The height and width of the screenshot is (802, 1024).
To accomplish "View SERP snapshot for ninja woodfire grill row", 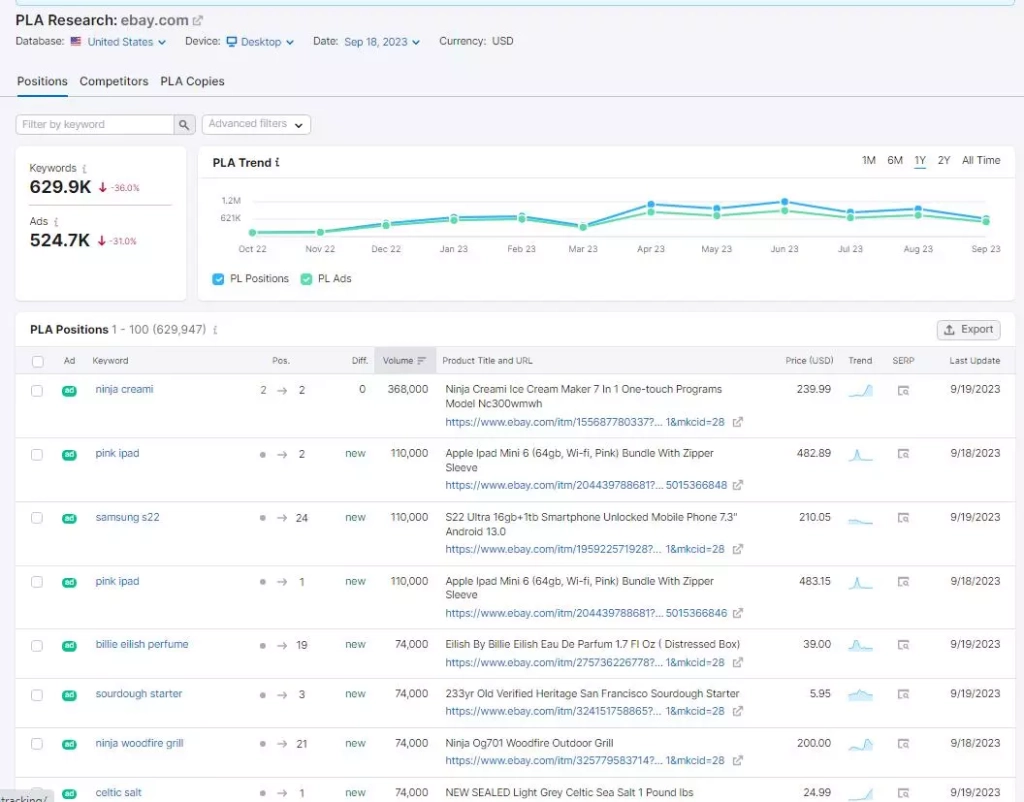I will coord(903,744).
